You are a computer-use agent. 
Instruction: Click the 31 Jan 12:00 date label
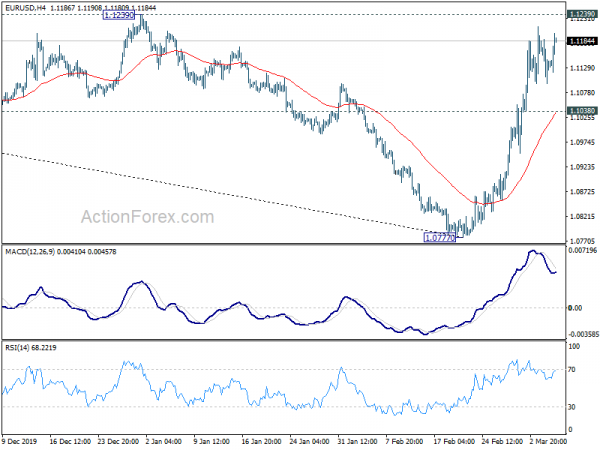357,441
